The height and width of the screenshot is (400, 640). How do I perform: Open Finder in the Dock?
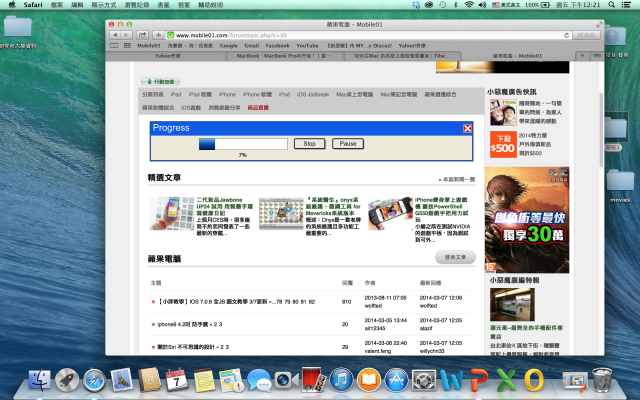[x=40, y=380]
